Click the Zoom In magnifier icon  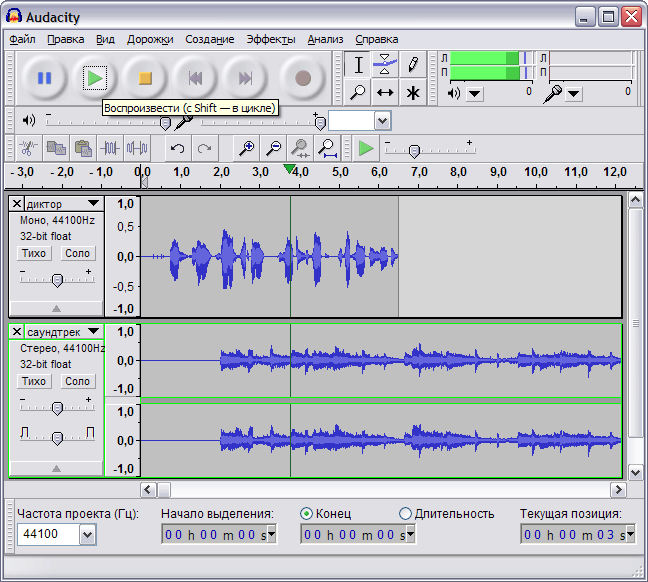click(x=246, y=149)
